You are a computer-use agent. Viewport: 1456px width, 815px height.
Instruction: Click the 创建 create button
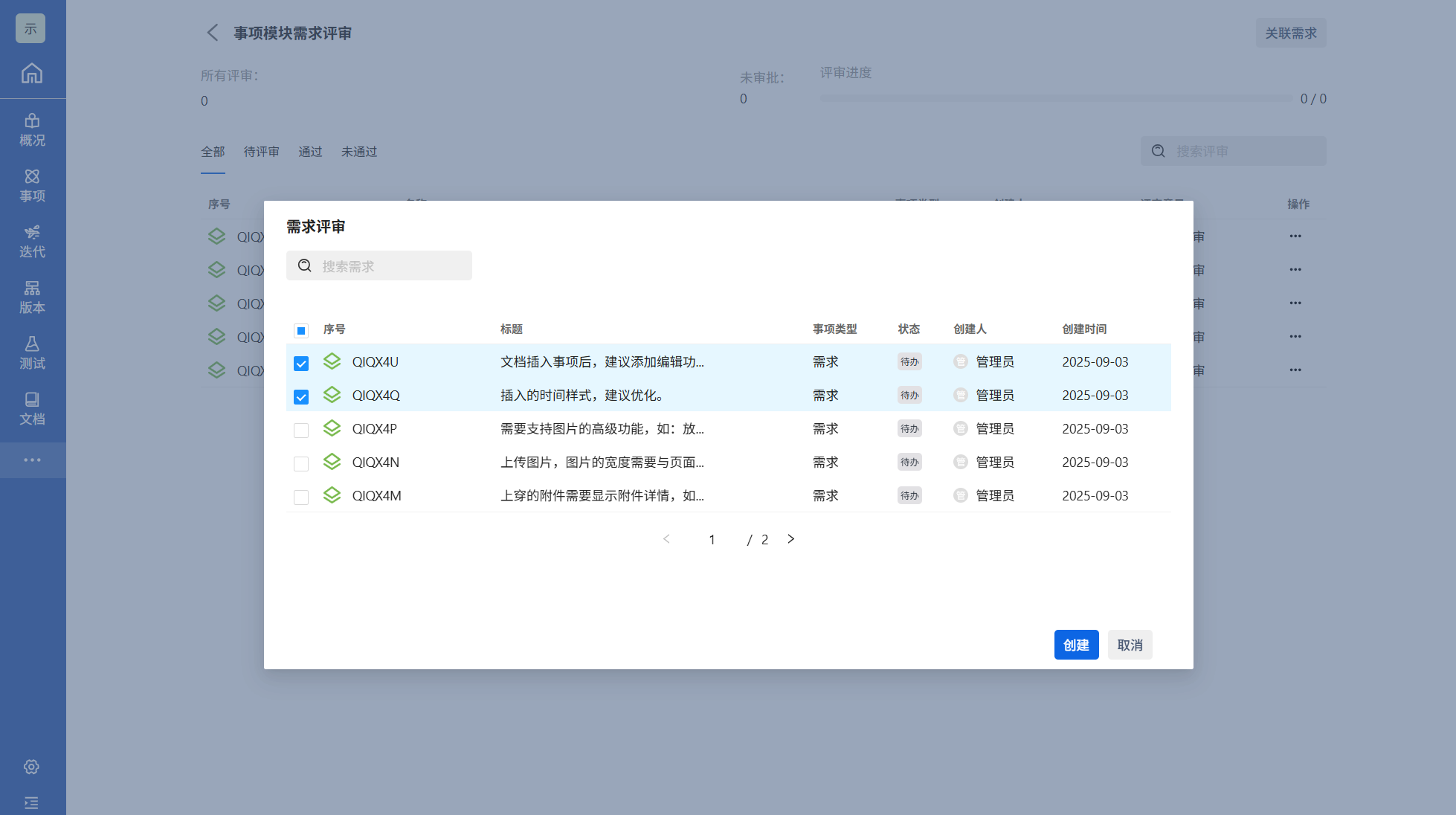tap(1075, 645)
